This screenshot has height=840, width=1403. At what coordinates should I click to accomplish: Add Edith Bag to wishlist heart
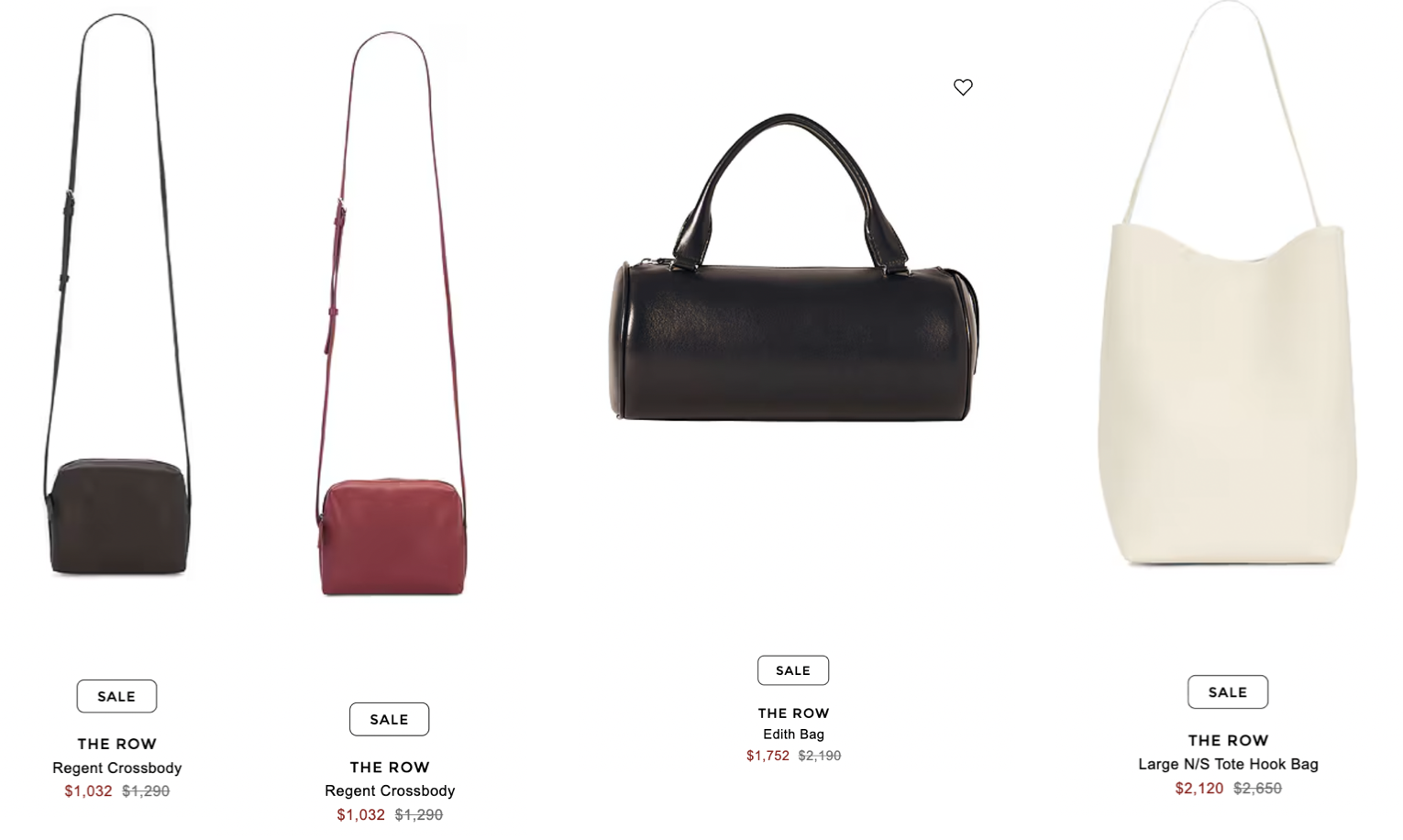[962, 87]
